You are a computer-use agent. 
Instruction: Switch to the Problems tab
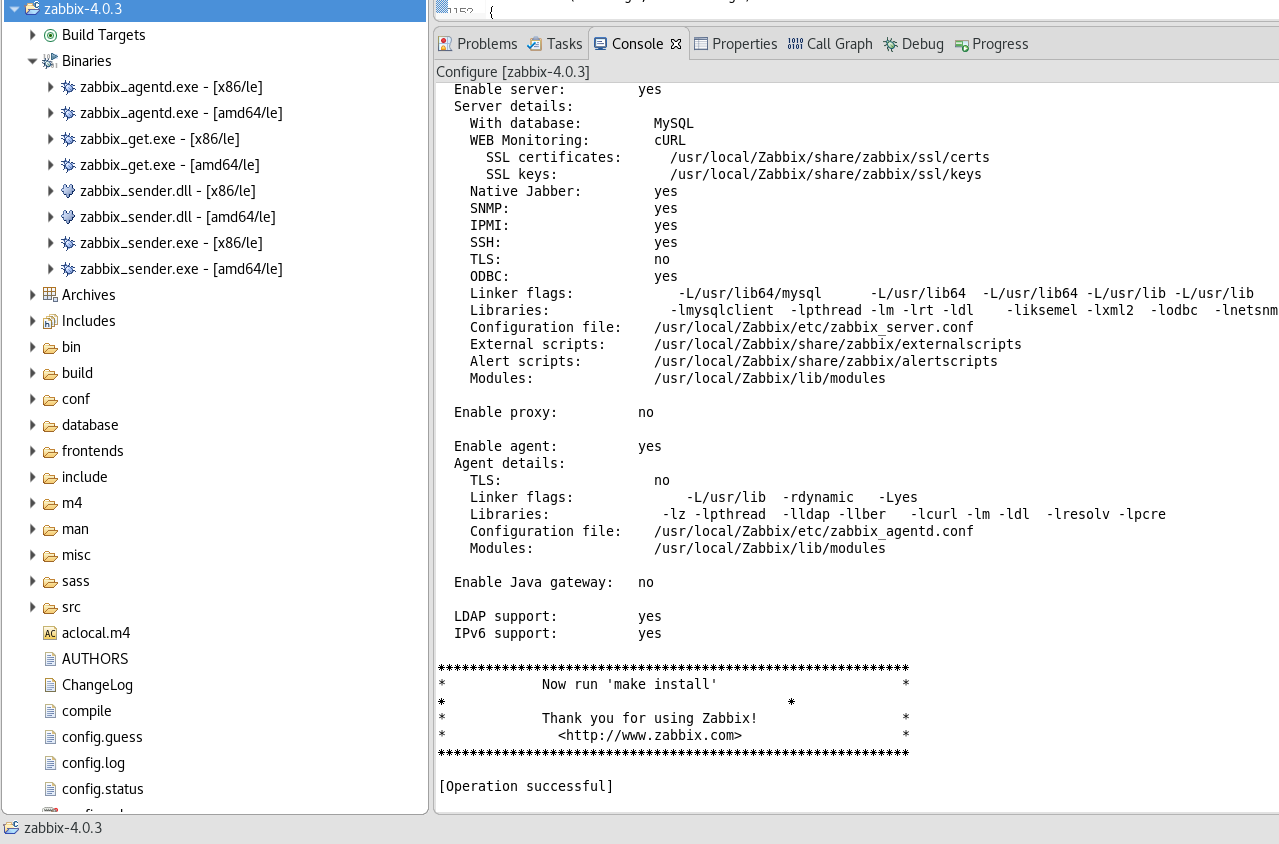coord(478,44)
